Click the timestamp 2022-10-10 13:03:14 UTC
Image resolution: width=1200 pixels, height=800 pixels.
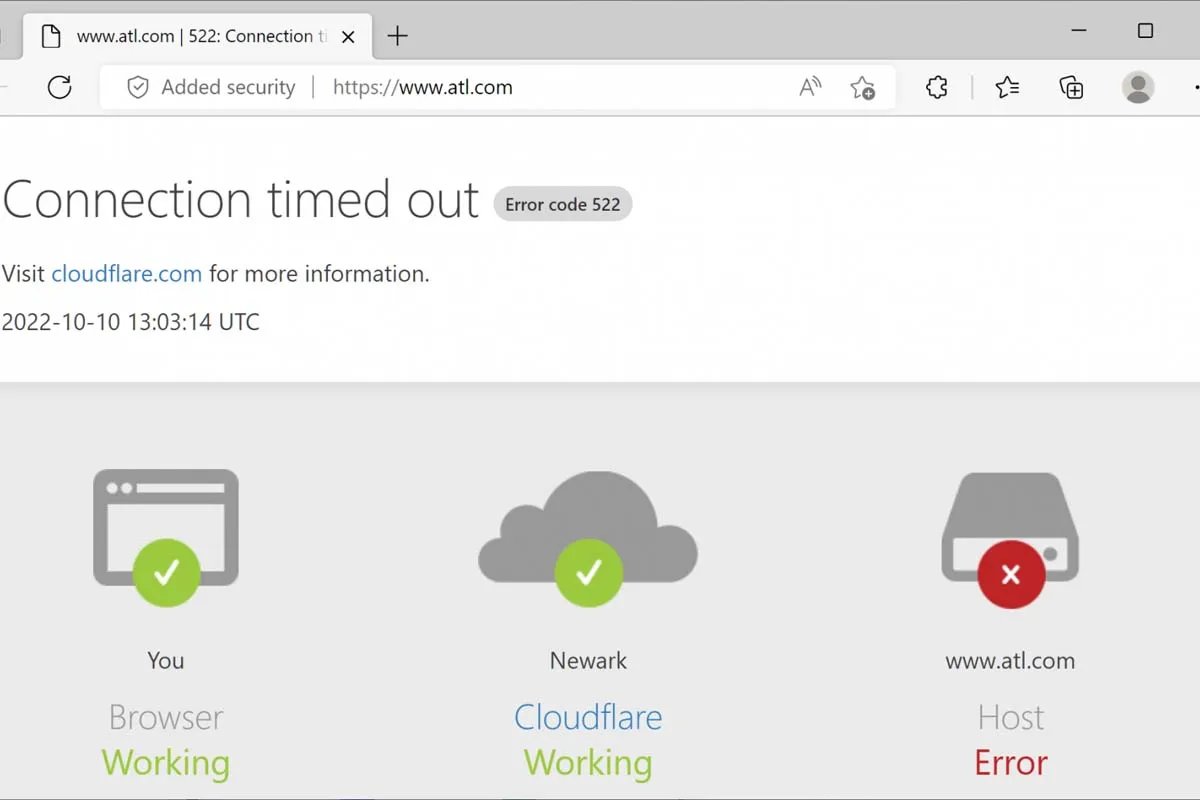[x=131, y=322]
